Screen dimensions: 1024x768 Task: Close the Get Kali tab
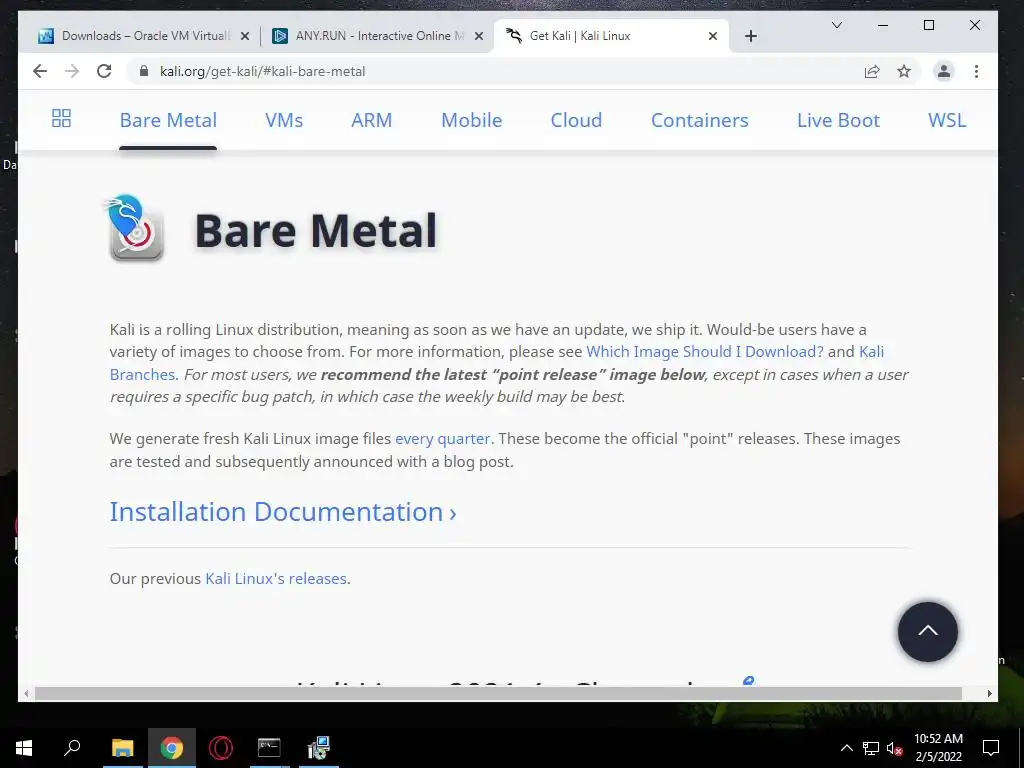click(713, 36)
